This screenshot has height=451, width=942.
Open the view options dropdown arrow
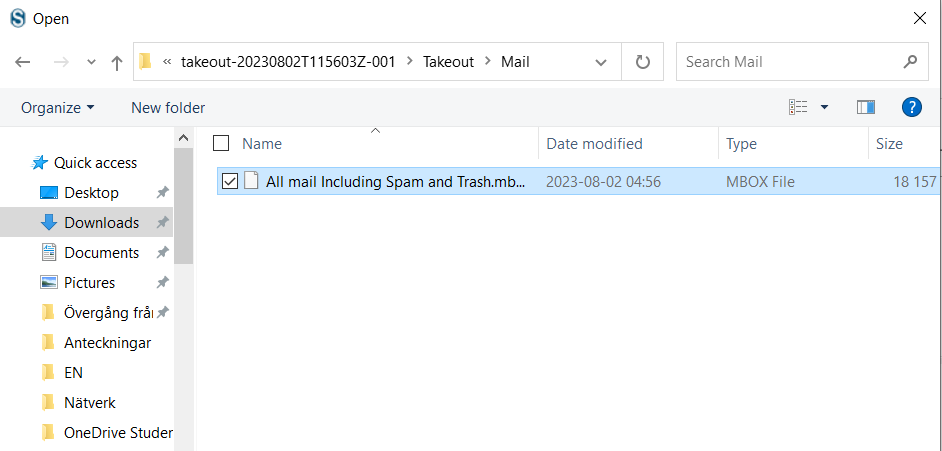(824, 107)
